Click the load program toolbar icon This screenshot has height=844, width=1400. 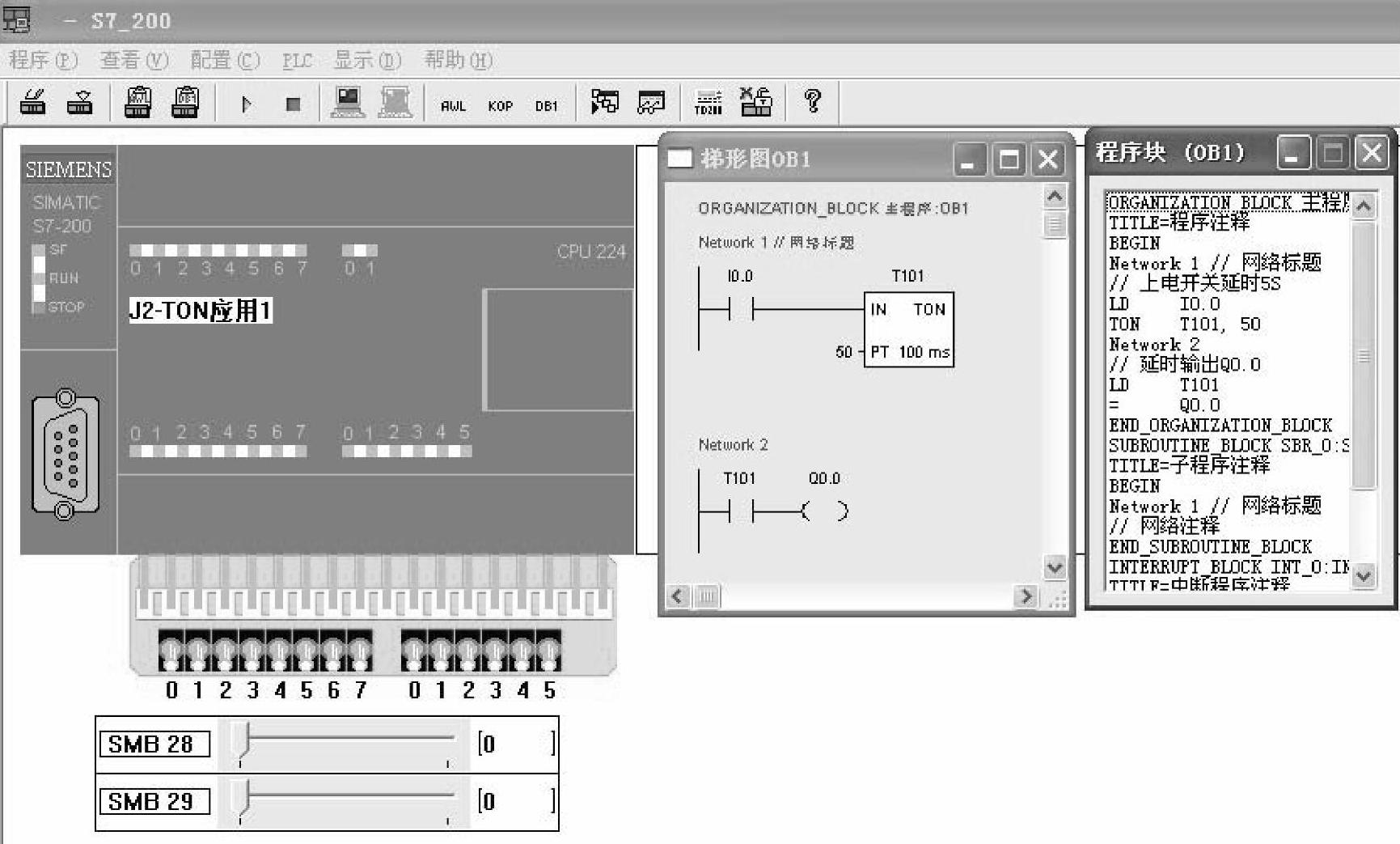point(32,103)
